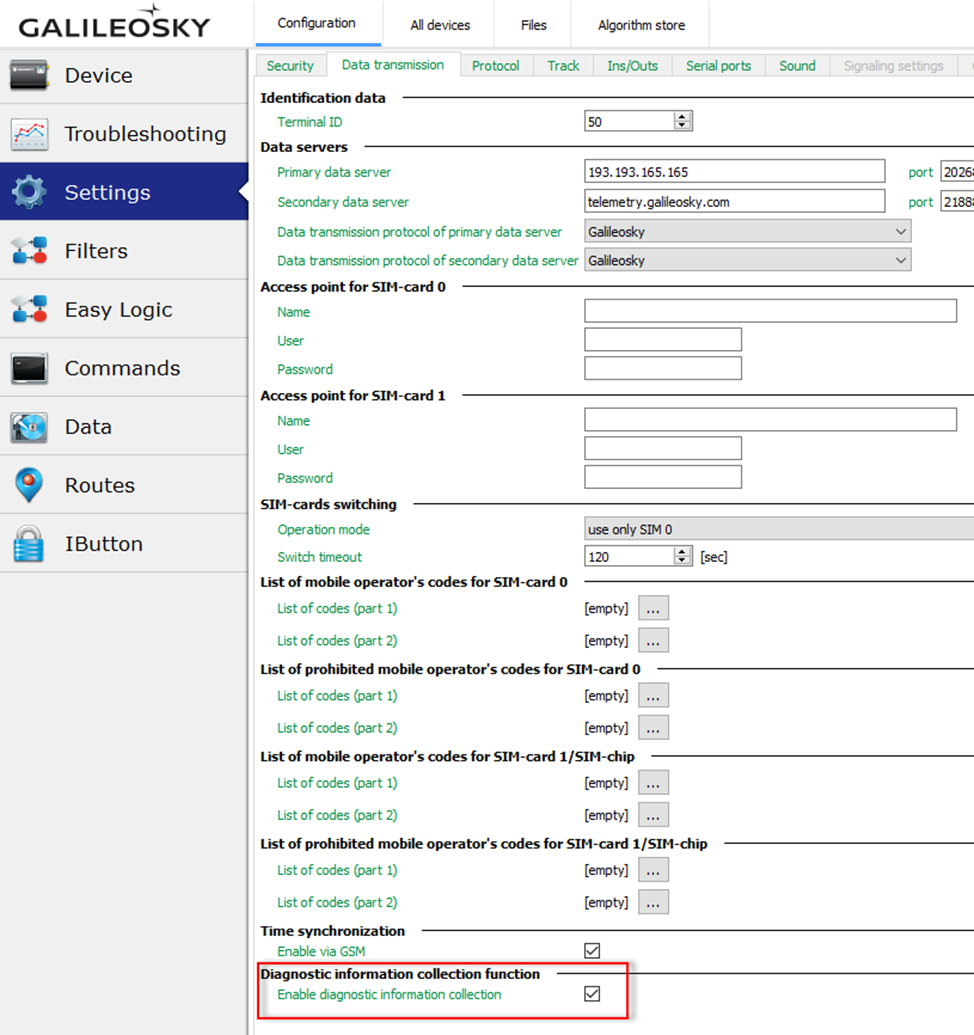Edit SIM-card 1/SIM-chip operator codes part 1
Viewport: 974px width, 1035px height.
[x=653, y=782]
